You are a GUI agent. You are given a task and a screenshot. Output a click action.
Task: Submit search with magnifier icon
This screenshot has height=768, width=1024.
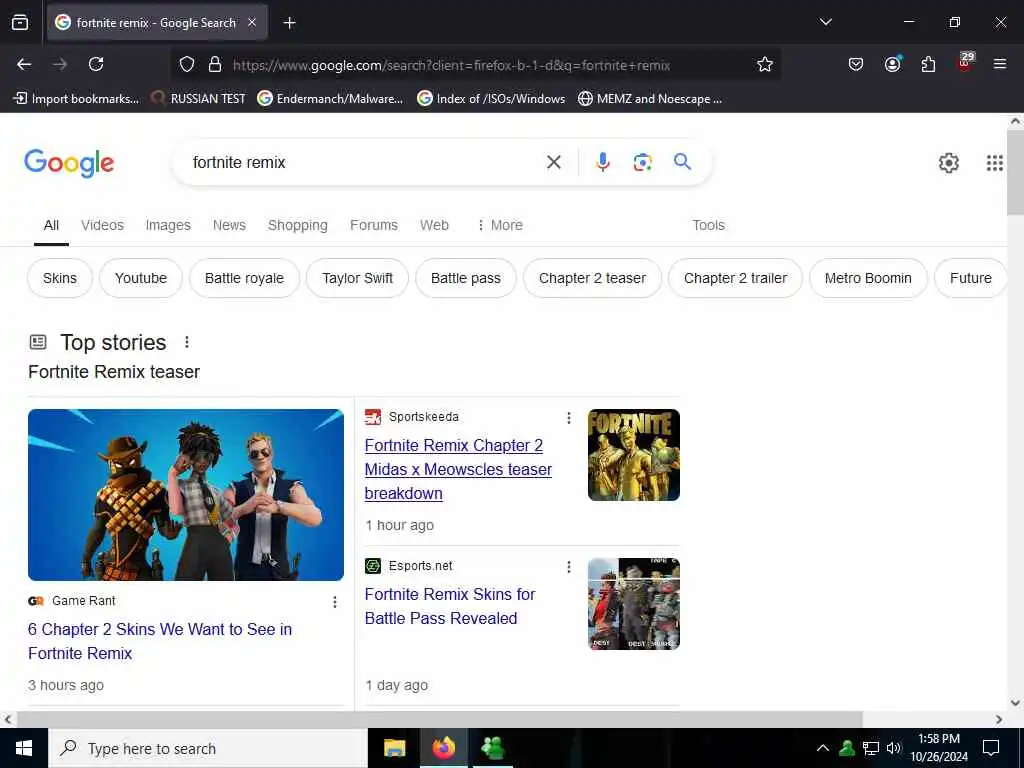click(682, 161)
